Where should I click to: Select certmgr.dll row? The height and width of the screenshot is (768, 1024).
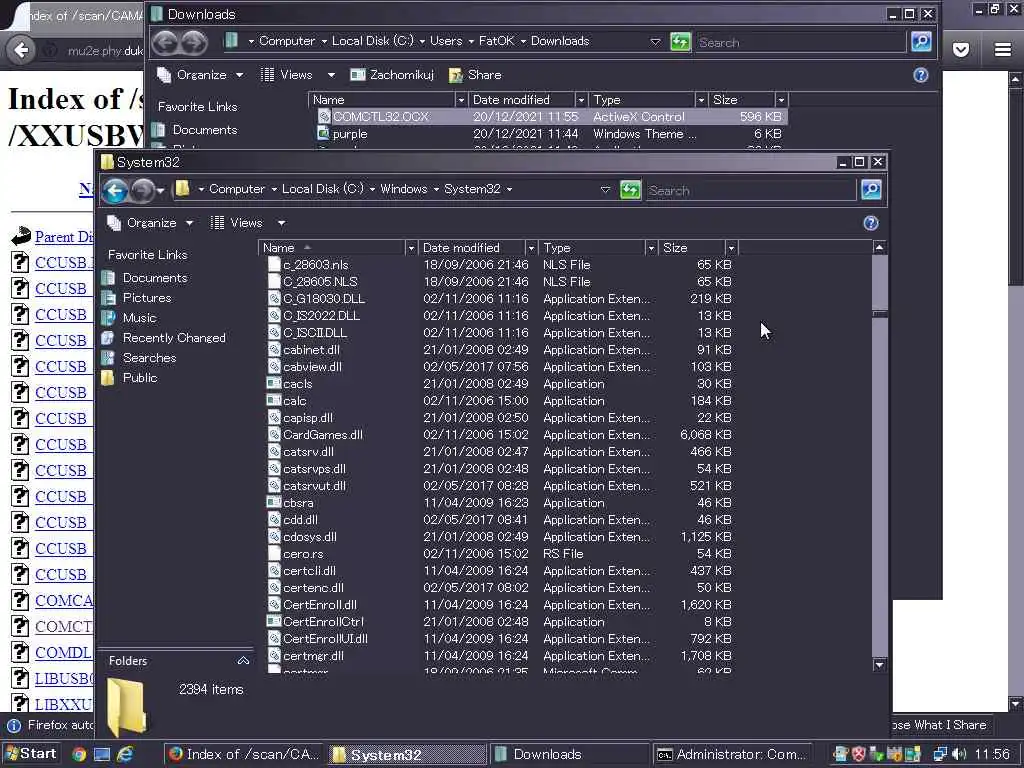(x=500, y=656)
